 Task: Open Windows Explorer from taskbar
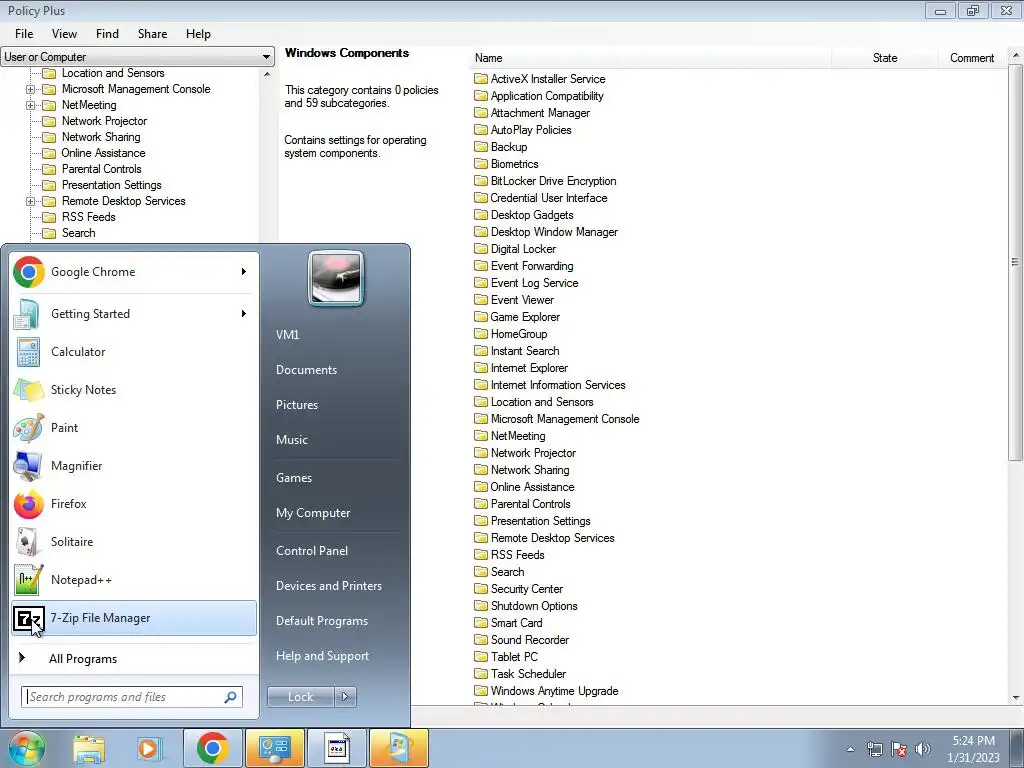click(x=89, y=748)
